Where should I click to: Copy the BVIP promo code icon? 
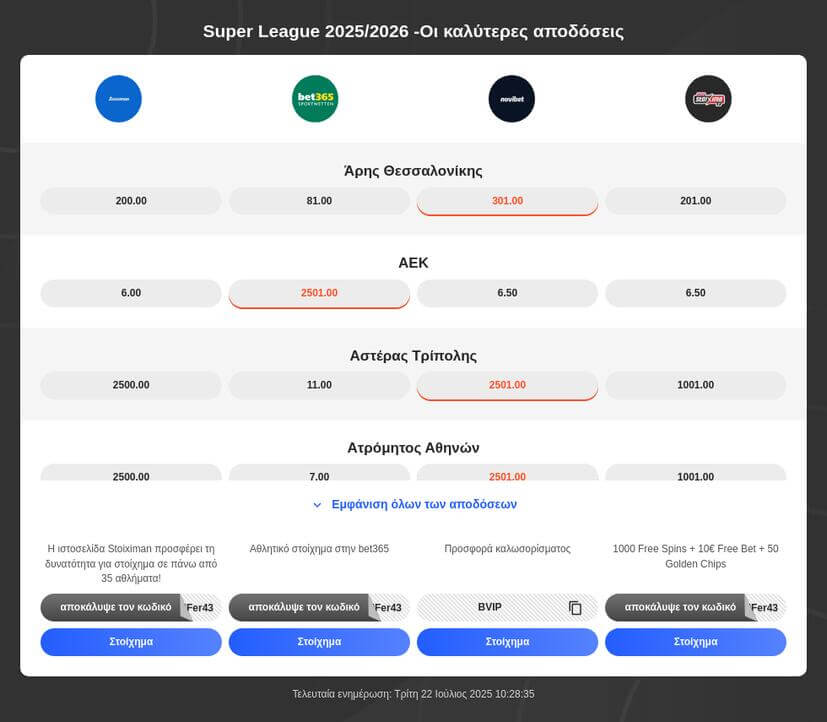pos(575,608)
